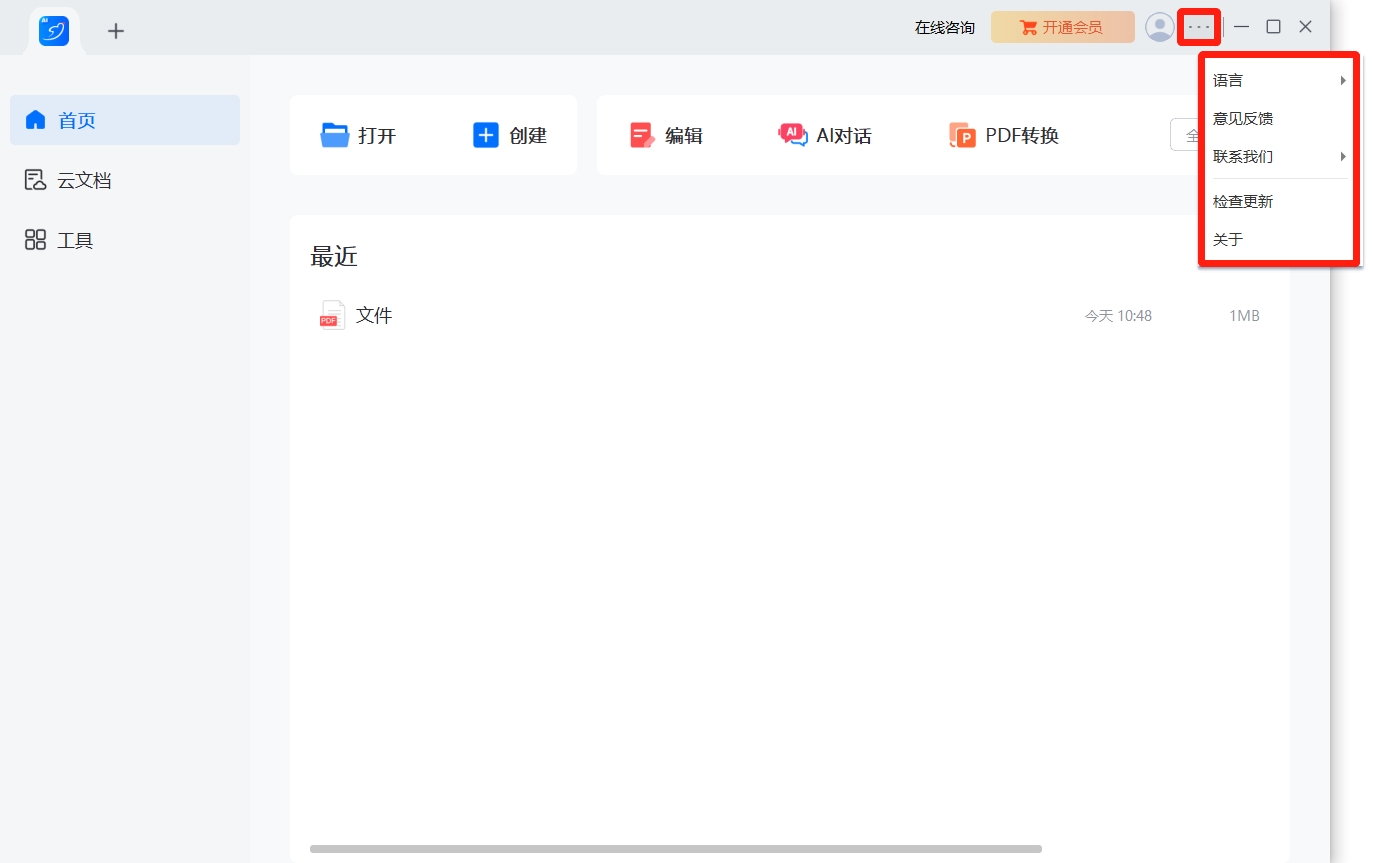Click the 编辑 edit button

click(666, 135)
